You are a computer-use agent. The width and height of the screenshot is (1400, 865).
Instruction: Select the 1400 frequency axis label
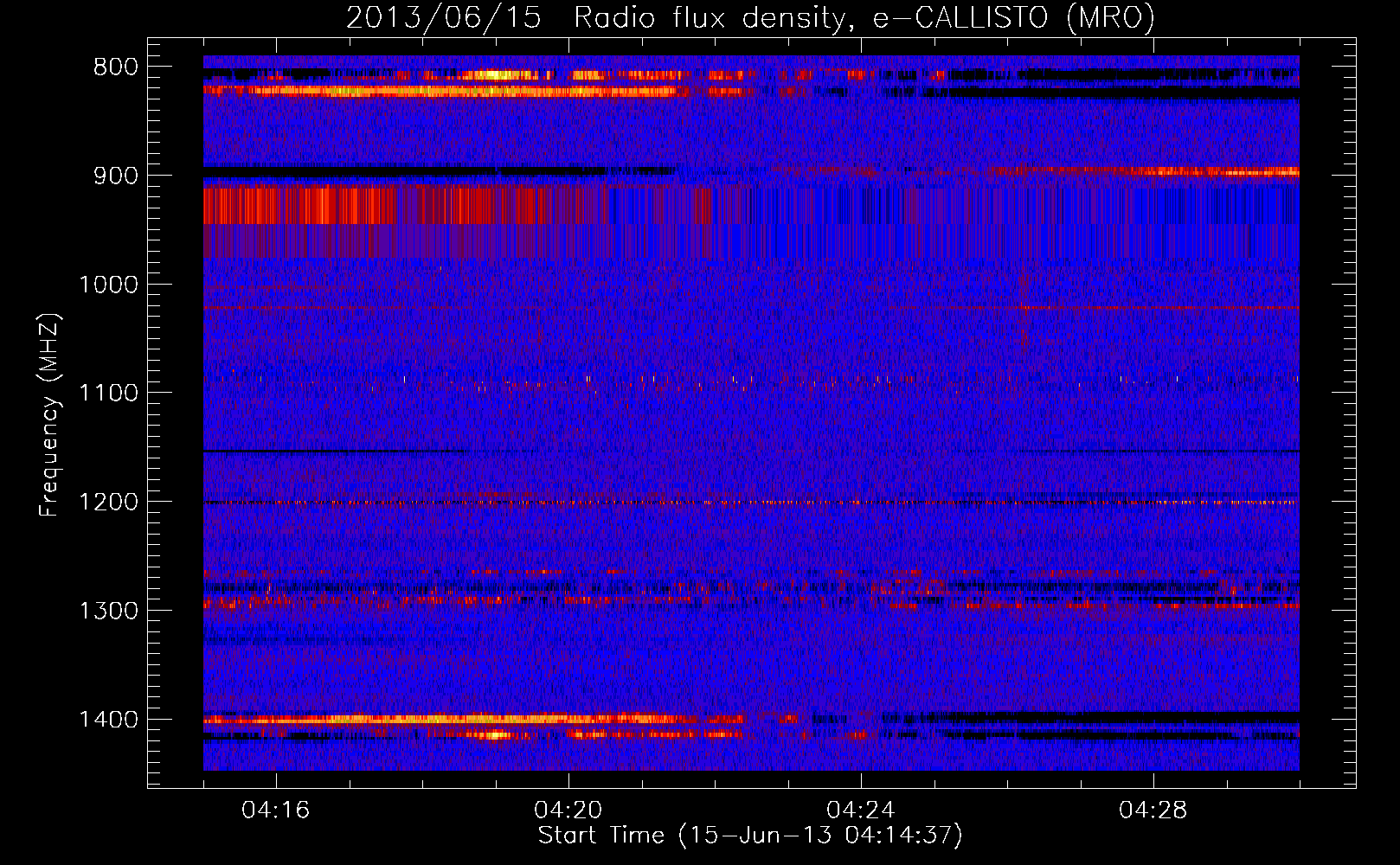coord(108,720)
